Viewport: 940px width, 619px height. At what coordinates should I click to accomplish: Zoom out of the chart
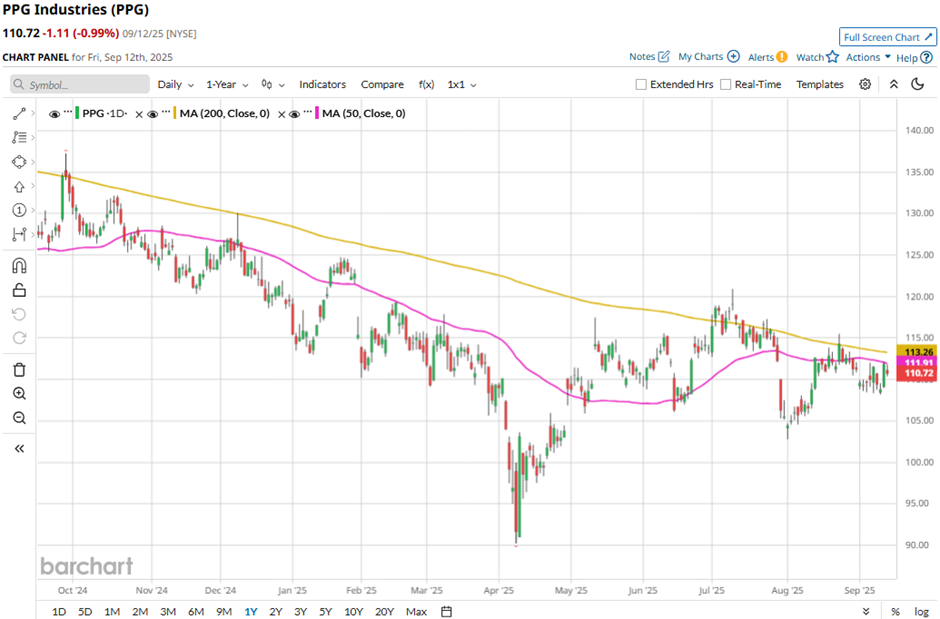(x=19, y=418)
